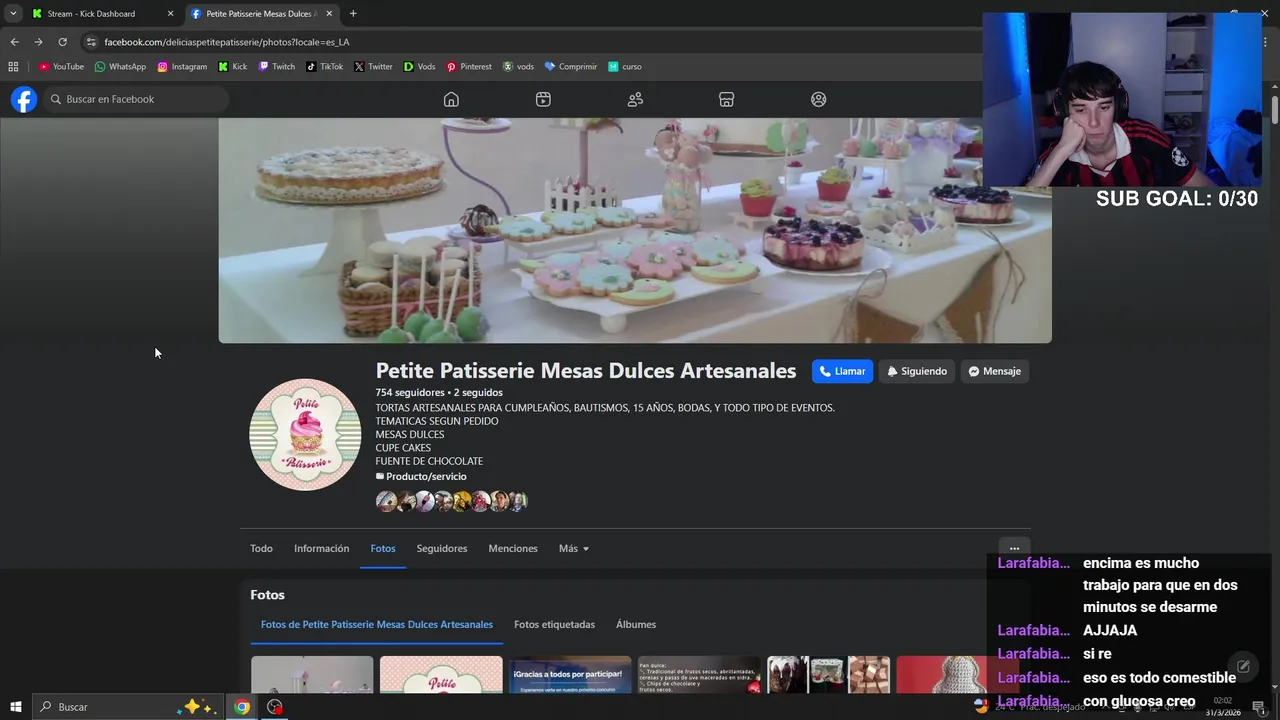This screenshot has width=1280, height=720.
Task: Open the WhatsApp bookmark
Action: [120, 67]
